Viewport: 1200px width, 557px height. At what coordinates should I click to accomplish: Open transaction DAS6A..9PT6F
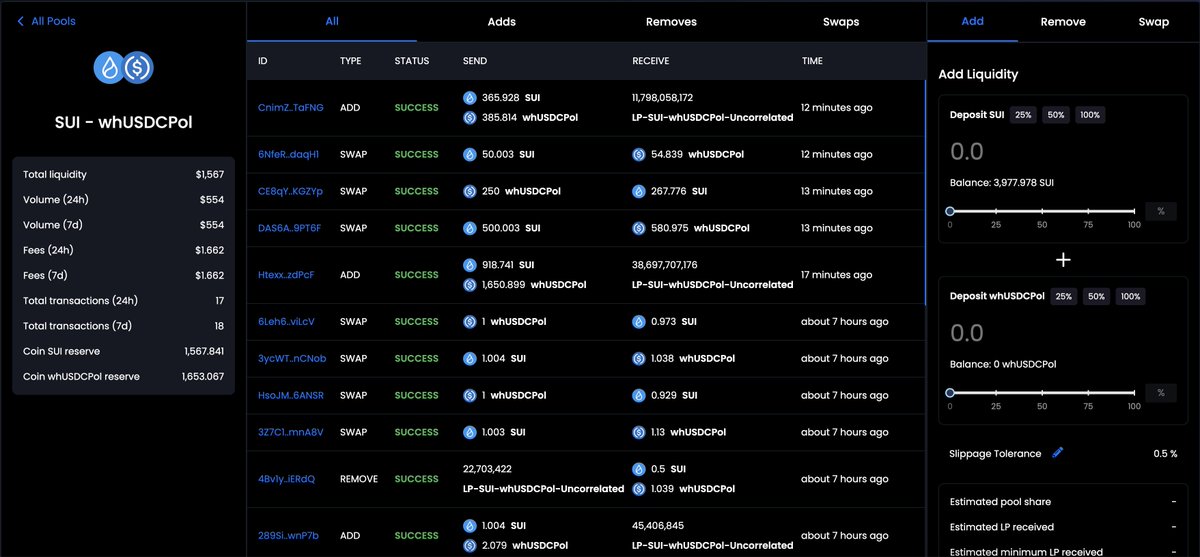(289, 228)
